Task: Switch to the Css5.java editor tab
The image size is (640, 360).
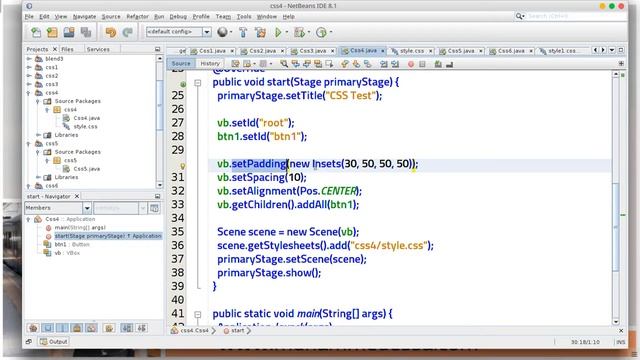Action: (x=460, y=51)
